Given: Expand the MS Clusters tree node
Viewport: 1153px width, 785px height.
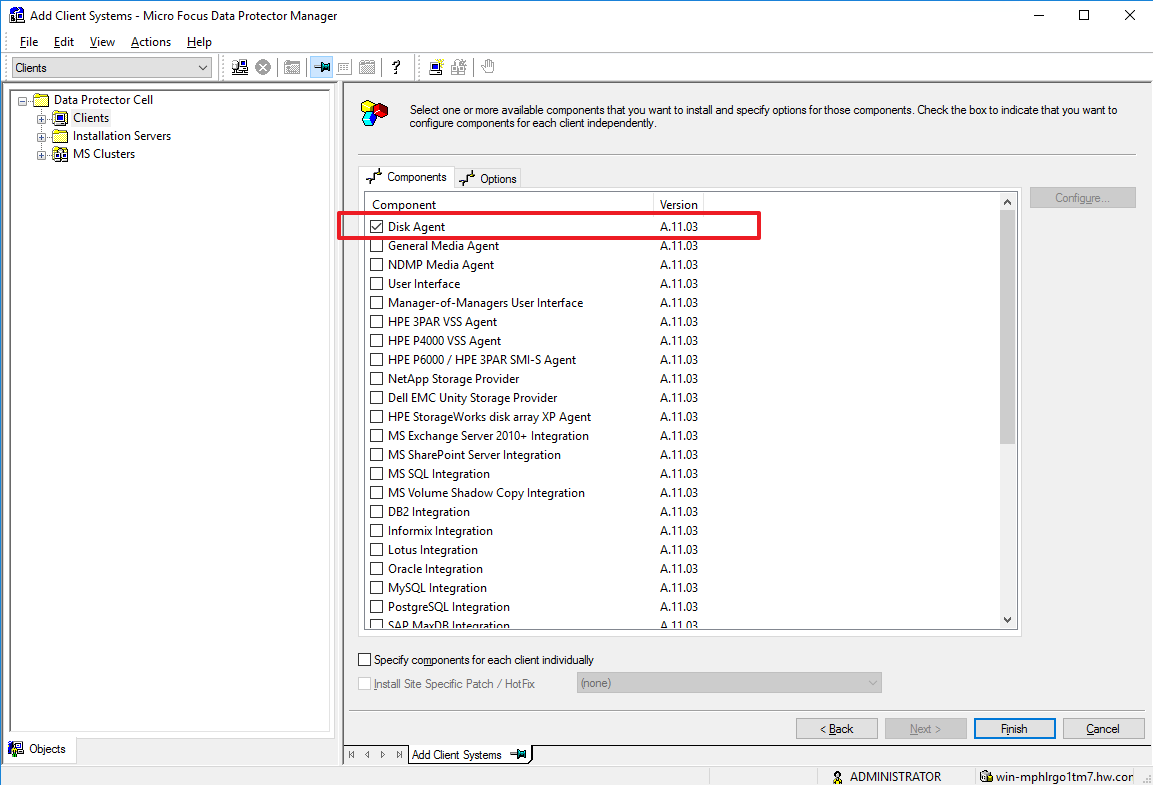Looking at the screenshot, I should [x=42, y=155].
